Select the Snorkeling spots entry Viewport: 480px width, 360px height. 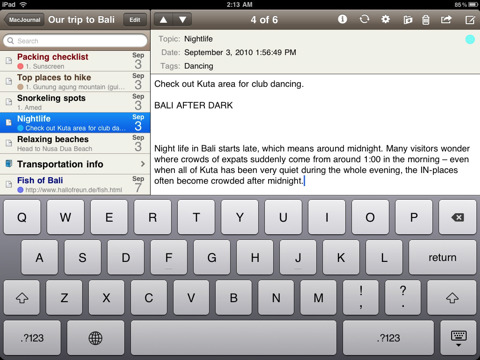(75, 102)
